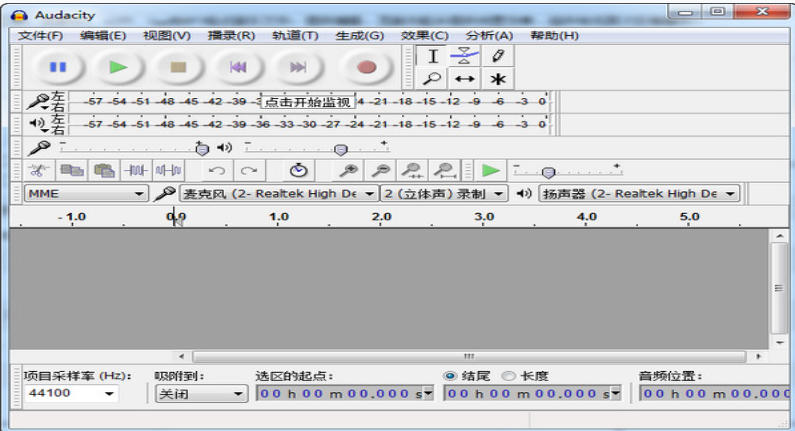
Task: Open the 效果(C) menu
Action: coord(424,35)
